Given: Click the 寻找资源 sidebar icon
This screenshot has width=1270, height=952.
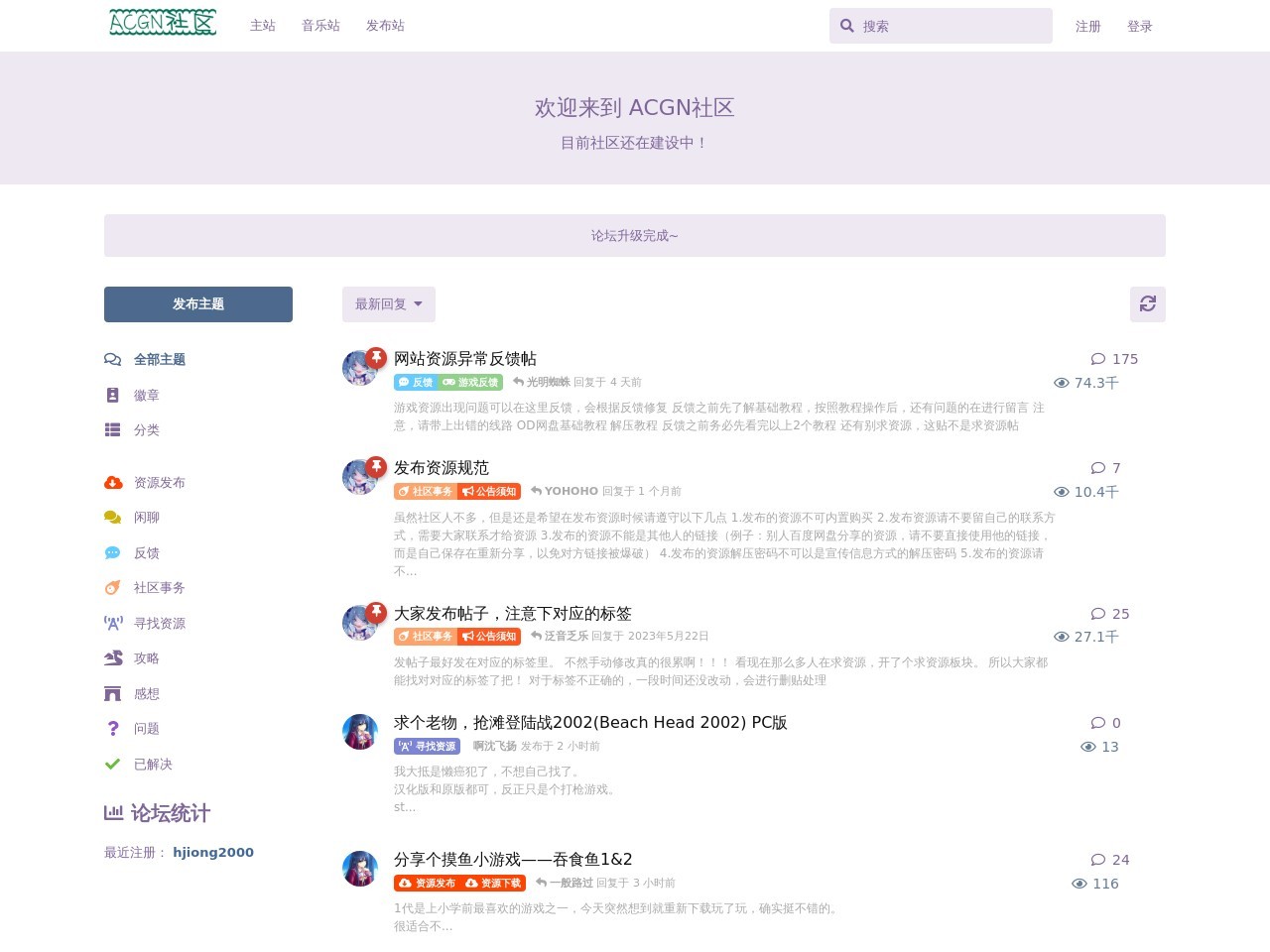Looking at the screenshot, I should coord(113,623).
